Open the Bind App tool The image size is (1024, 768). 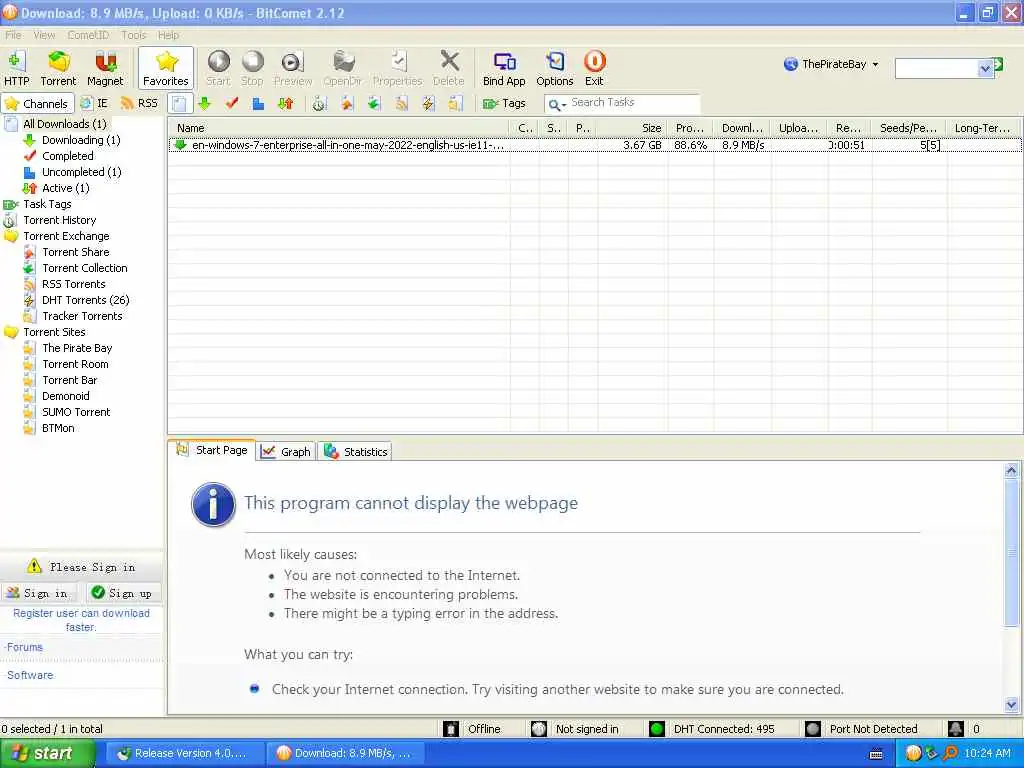(x=504, y=69)
